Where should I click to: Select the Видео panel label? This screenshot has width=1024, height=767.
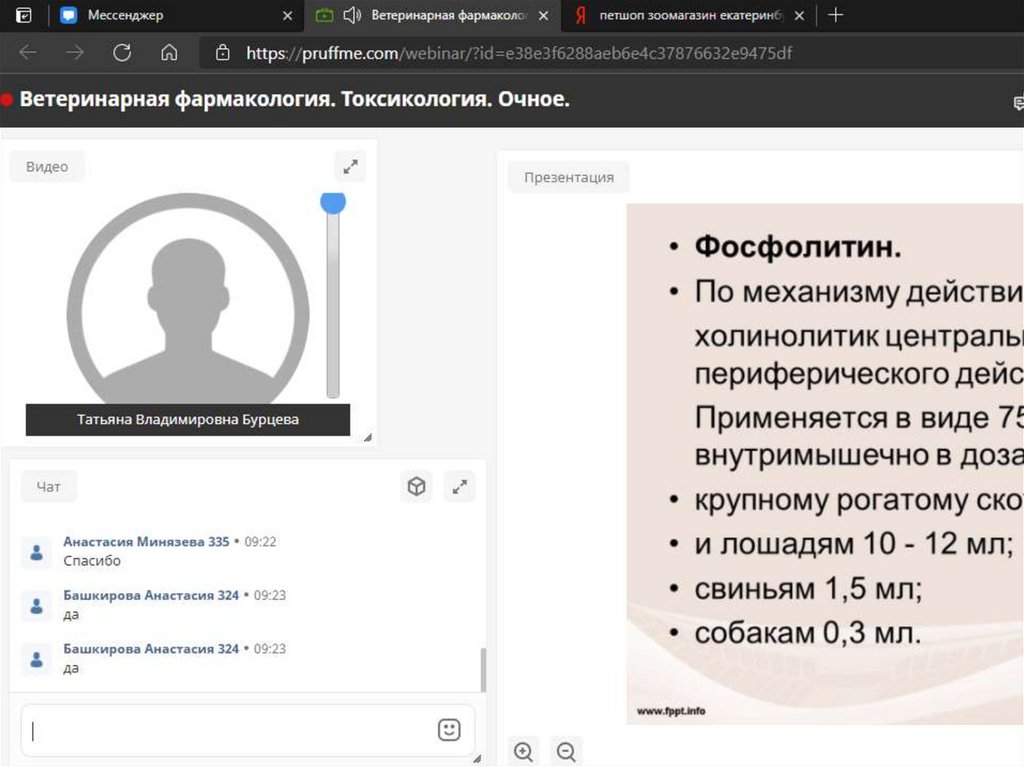[47, 167]
